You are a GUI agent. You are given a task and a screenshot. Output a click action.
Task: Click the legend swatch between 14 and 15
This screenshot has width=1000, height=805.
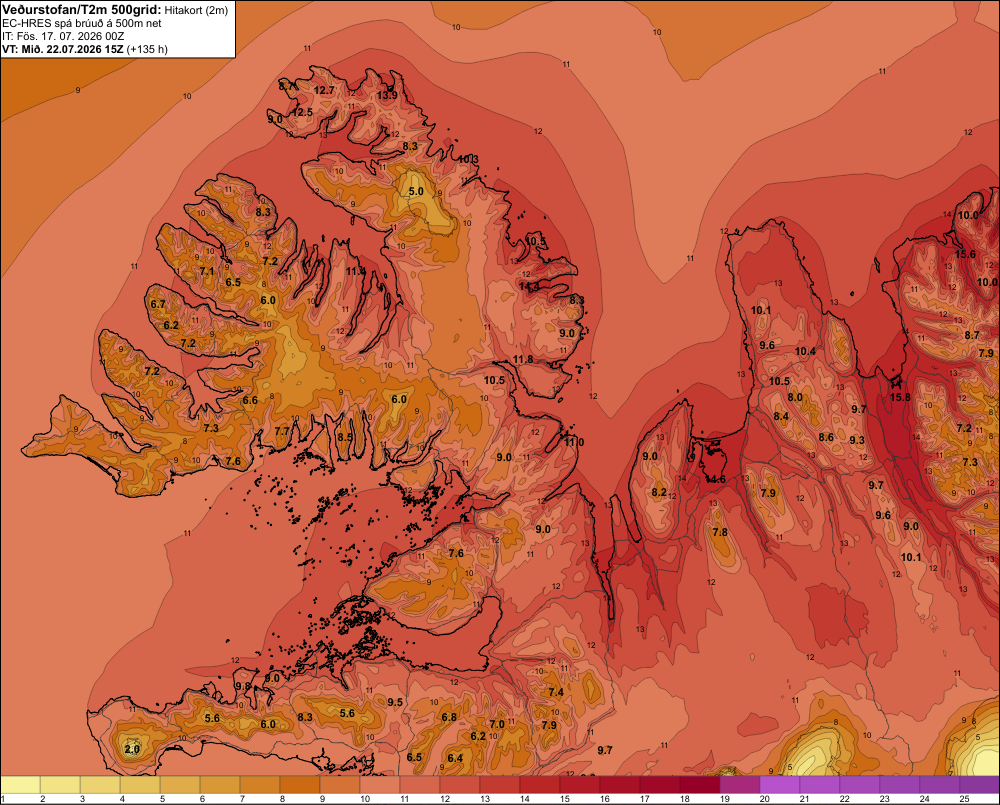point(540,785)
